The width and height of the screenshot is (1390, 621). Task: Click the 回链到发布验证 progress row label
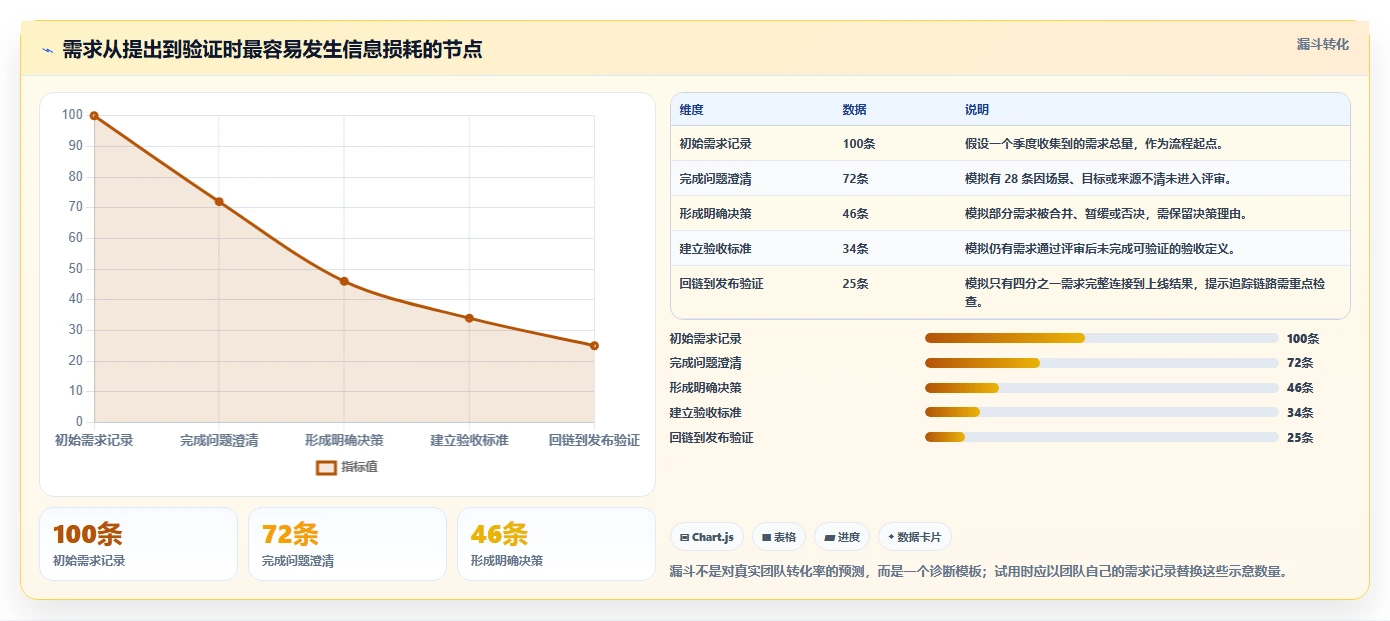711,438
